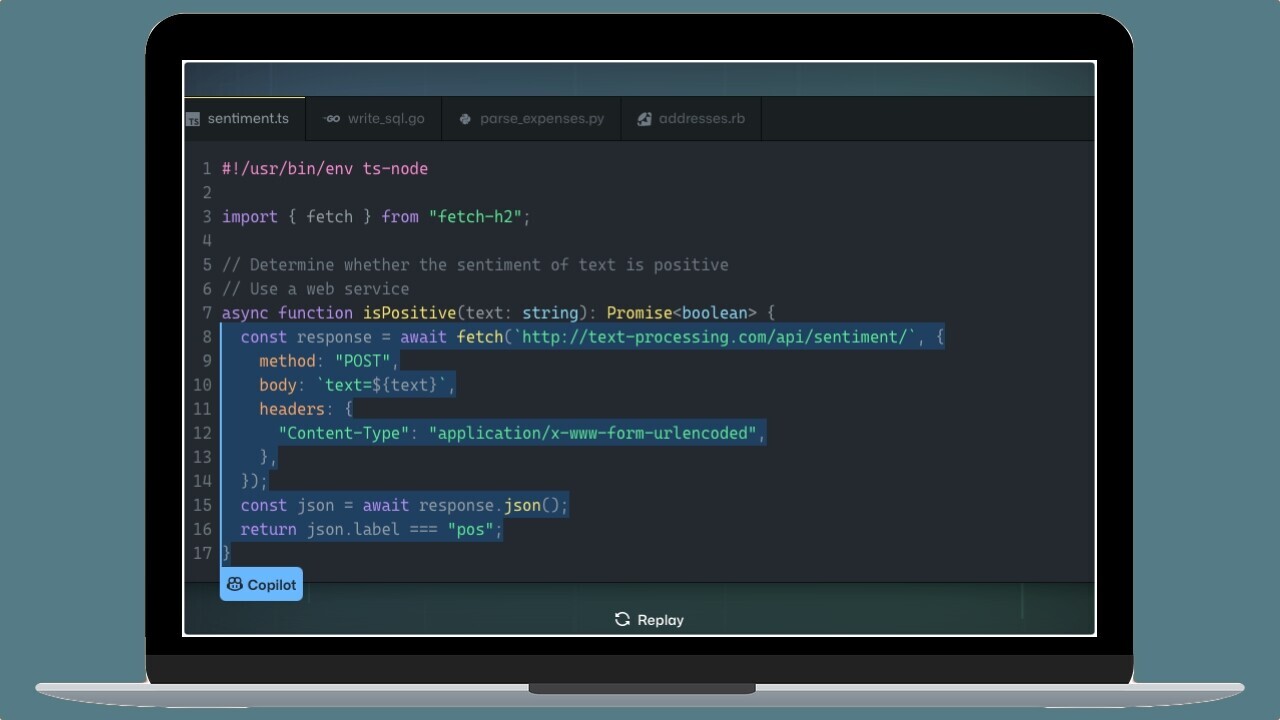Click the circular Replay arrow icon

620,620
